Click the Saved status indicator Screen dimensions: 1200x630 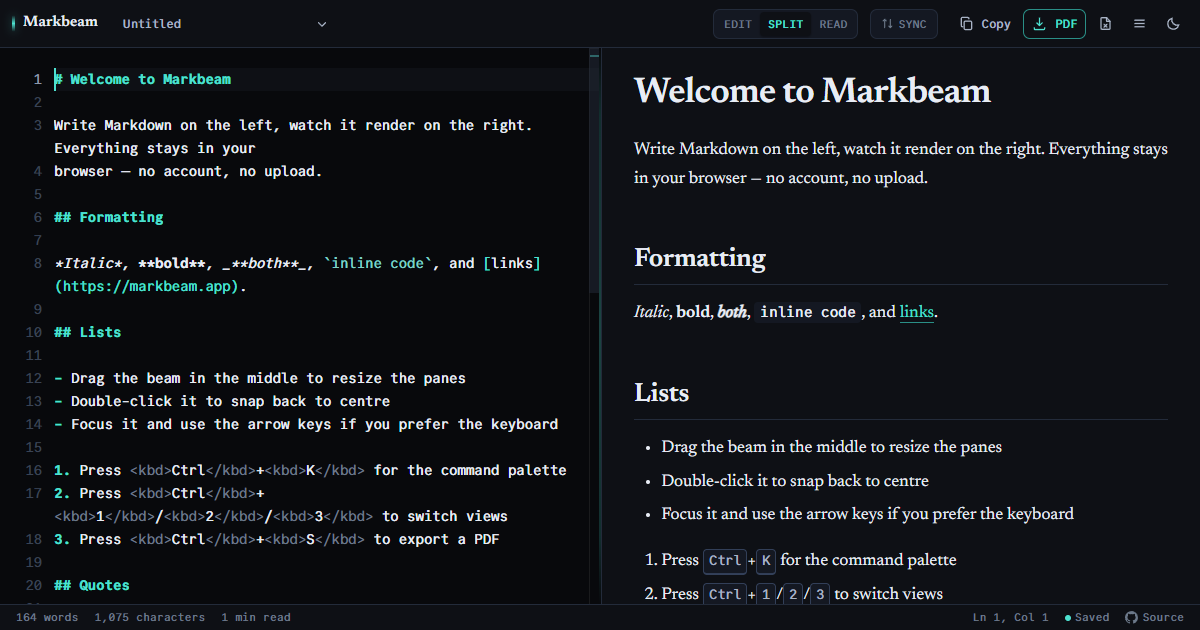coord(1087,618)
